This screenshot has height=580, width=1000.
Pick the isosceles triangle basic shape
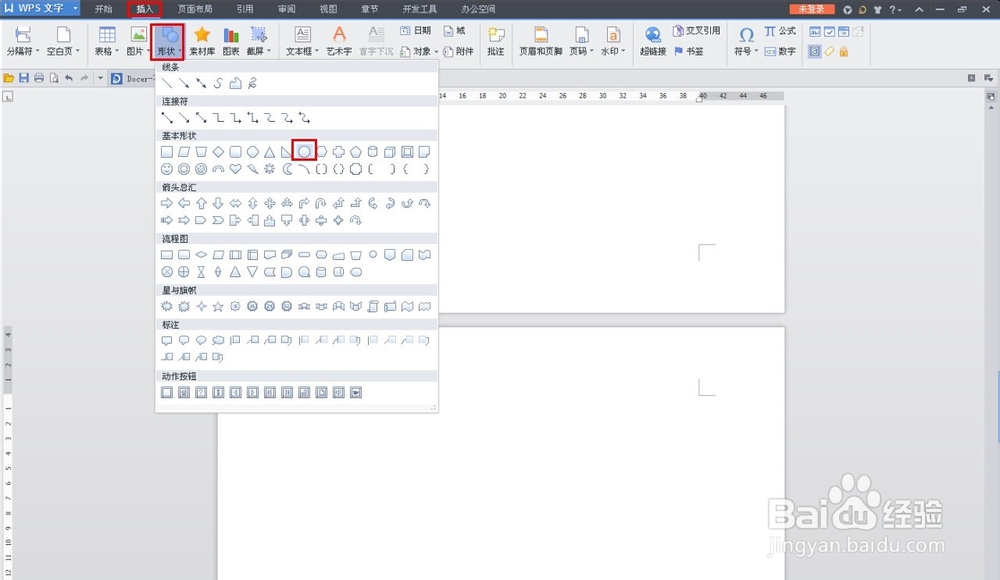tap(270, 152)
